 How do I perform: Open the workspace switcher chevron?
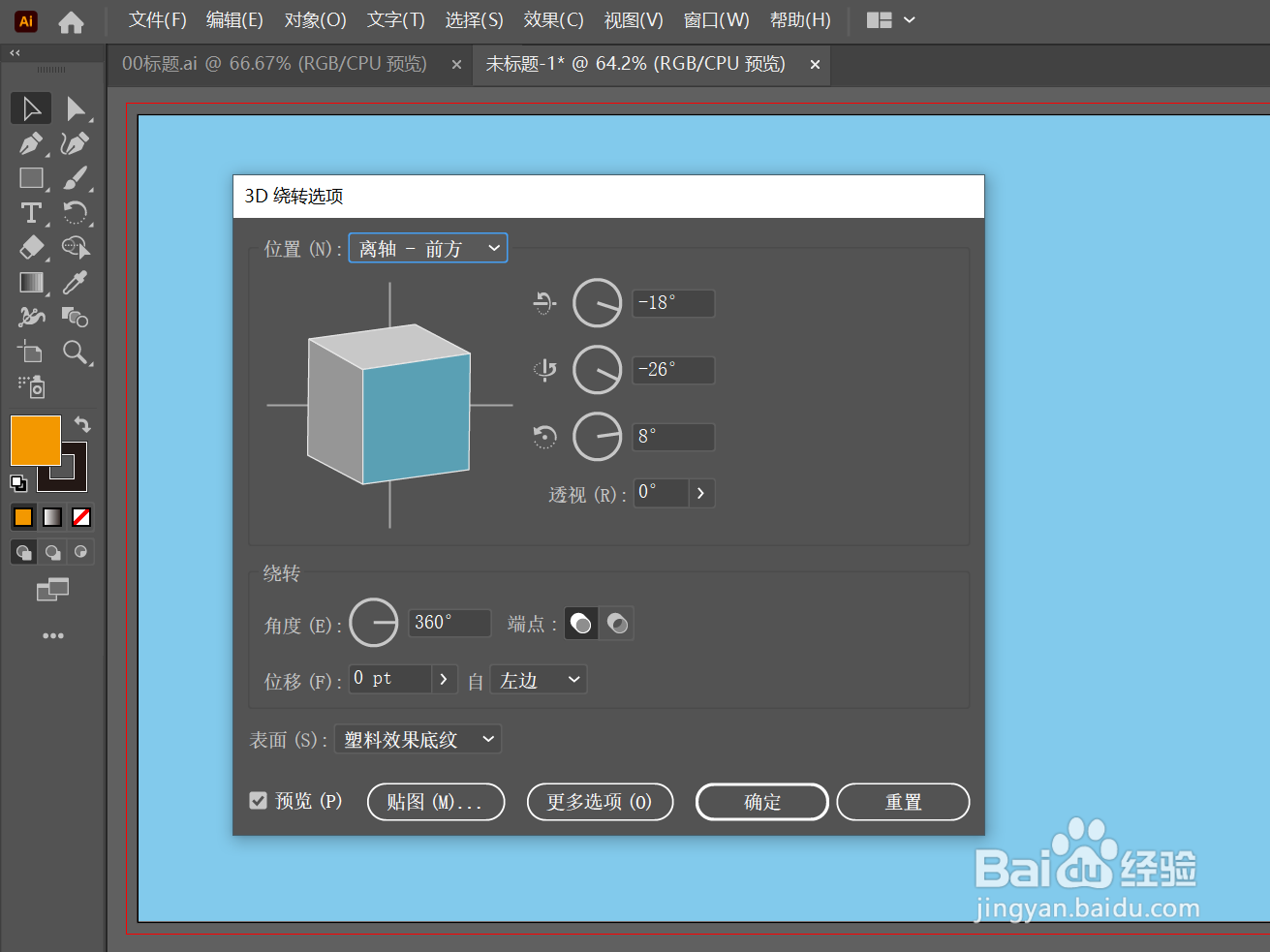coord(909,20)
